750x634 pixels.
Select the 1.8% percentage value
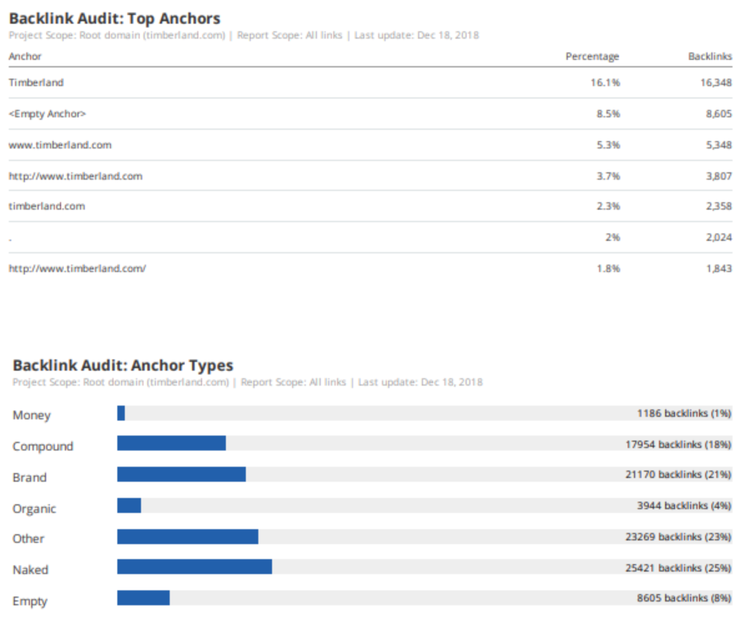[608, 268]
